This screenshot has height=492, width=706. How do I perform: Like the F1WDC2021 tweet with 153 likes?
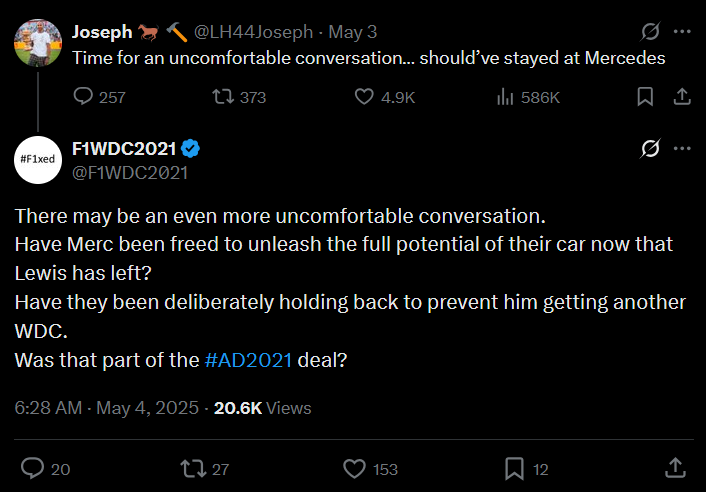(354, 468)
